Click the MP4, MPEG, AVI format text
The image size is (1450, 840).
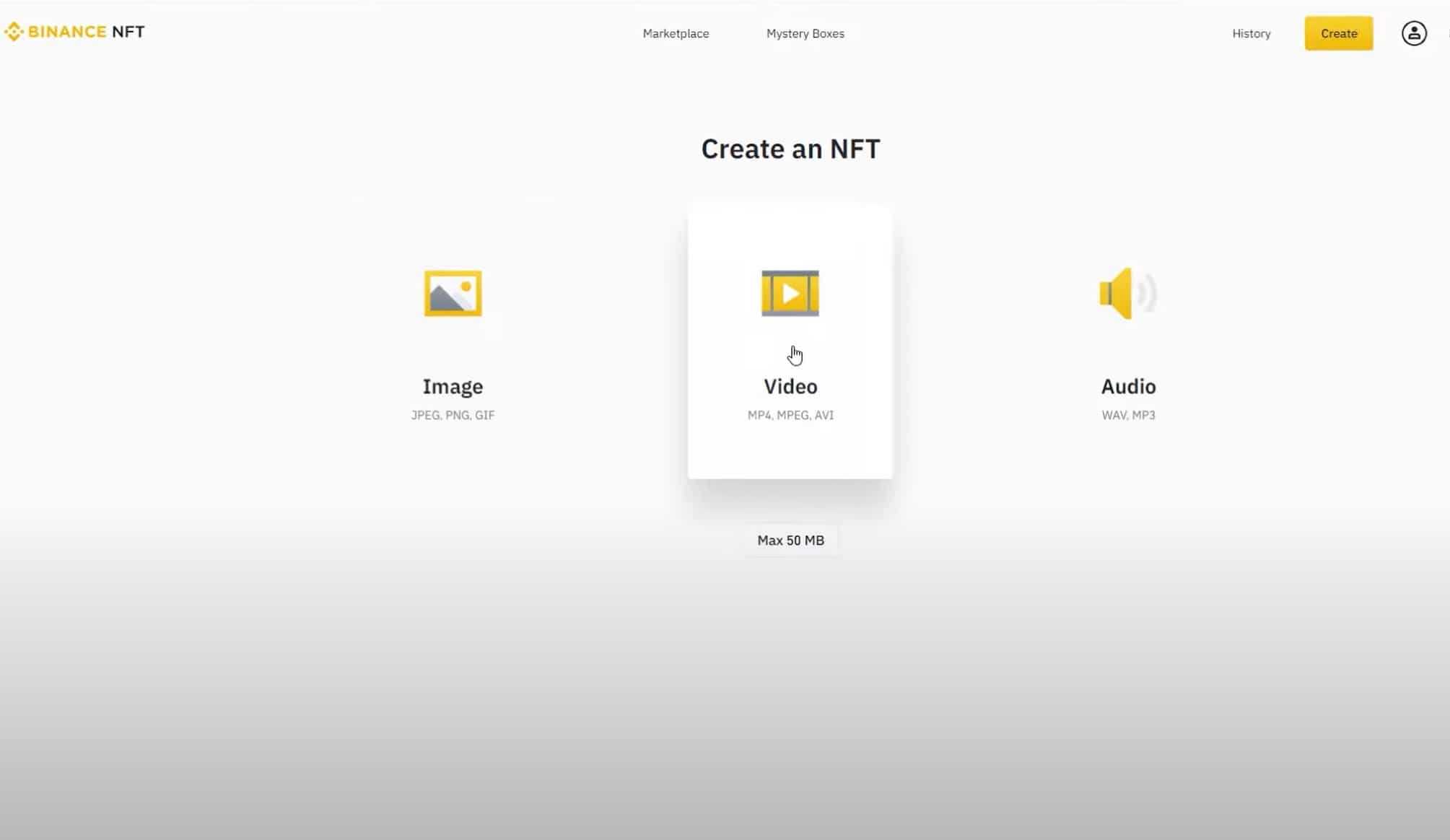[x=790, y=415]
